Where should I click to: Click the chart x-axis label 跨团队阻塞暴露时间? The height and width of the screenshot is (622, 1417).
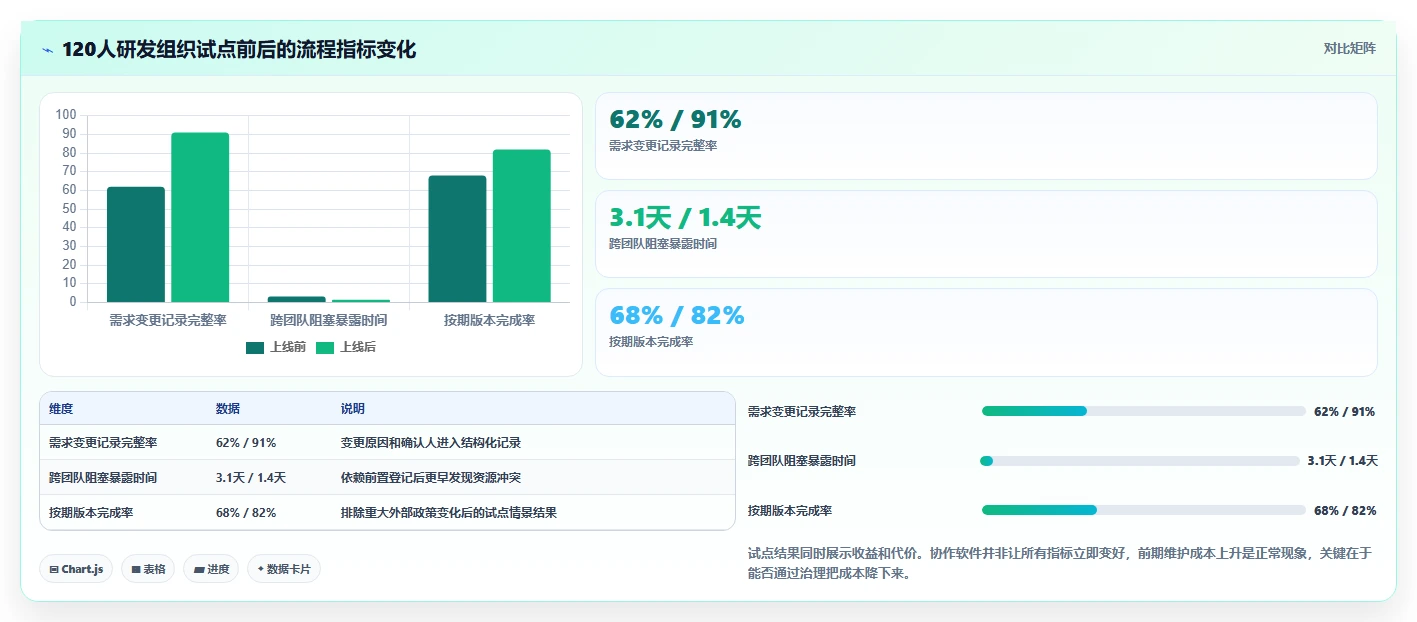[x=329, y=320]
